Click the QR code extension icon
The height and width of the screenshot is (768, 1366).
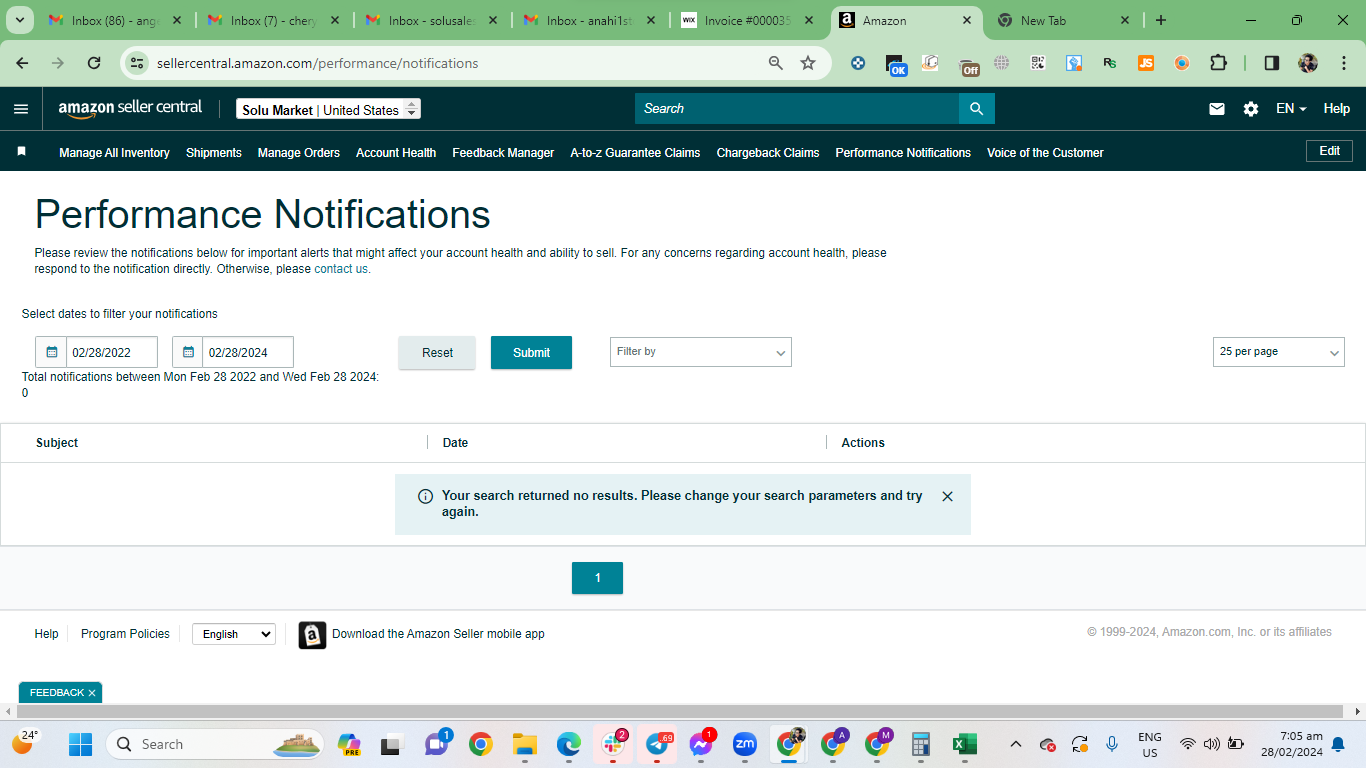(1038, 63)
